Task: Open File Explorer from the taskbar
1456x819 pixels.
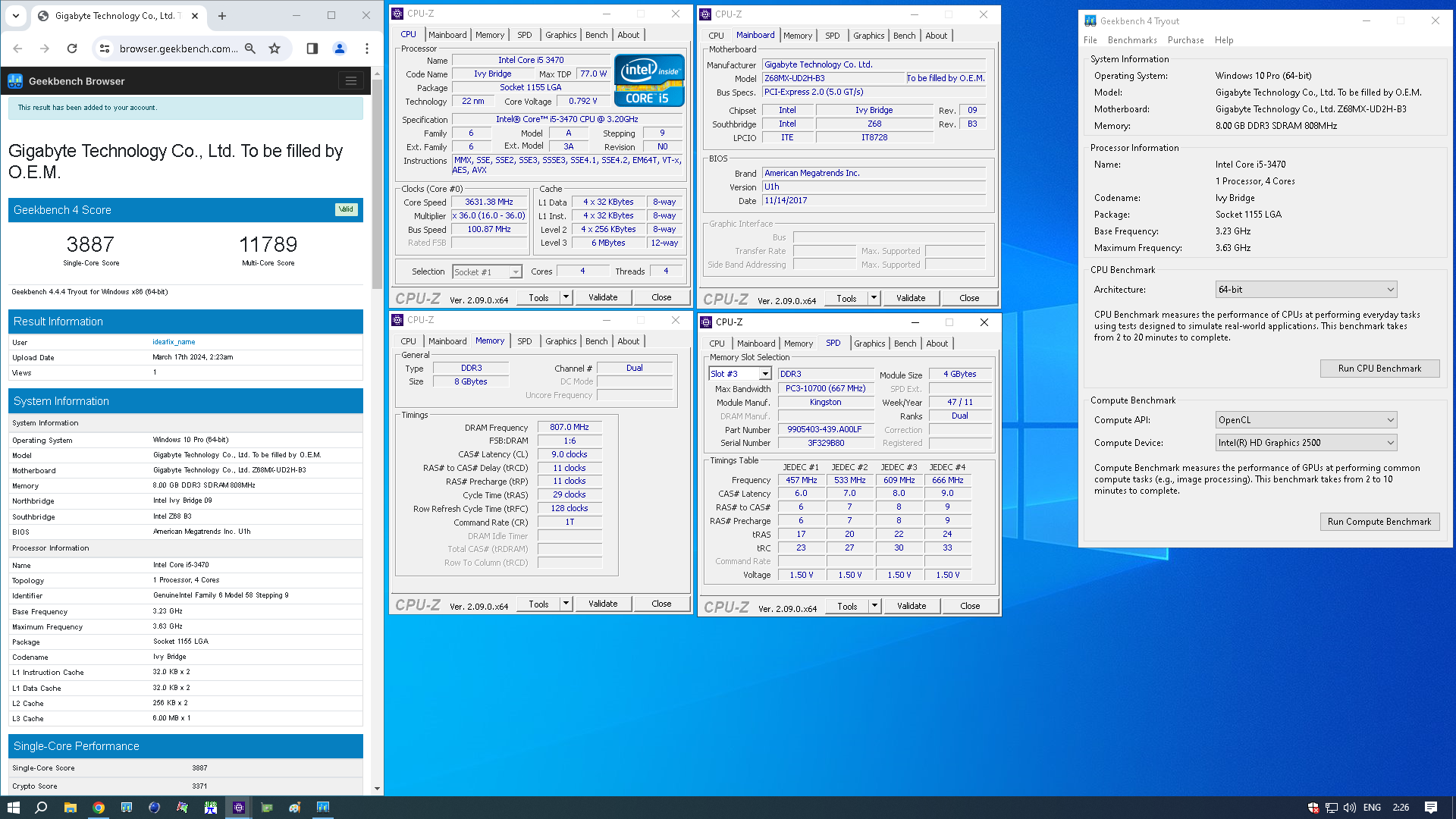Action: [70, 808]
